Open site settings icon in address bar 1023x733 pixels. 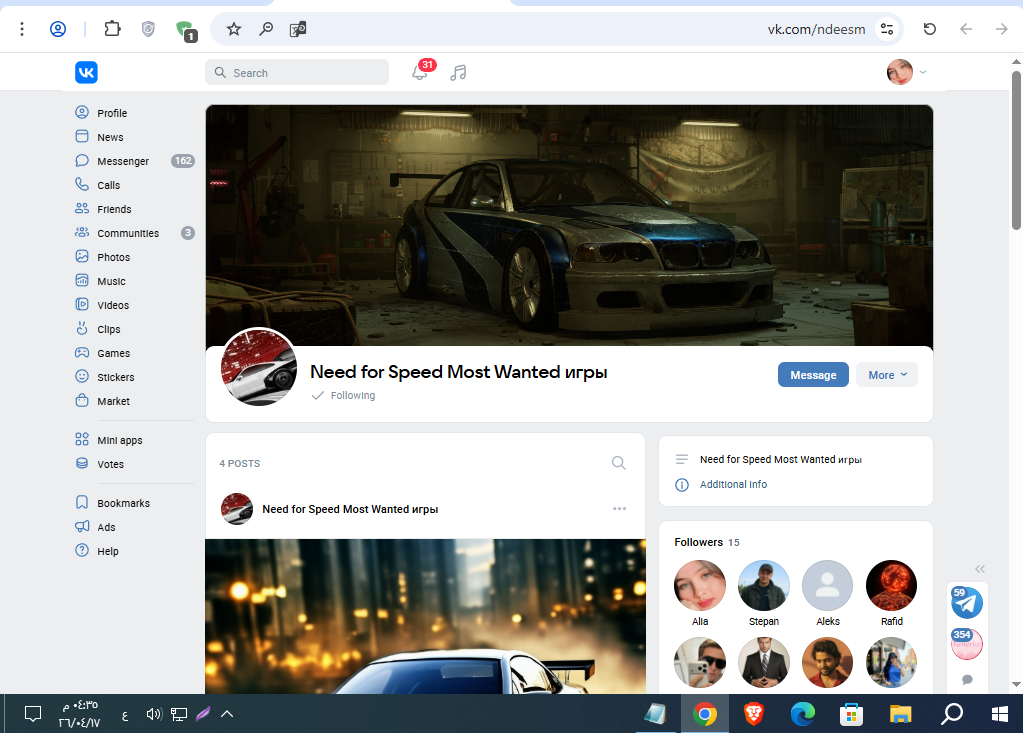pos(887,29)
